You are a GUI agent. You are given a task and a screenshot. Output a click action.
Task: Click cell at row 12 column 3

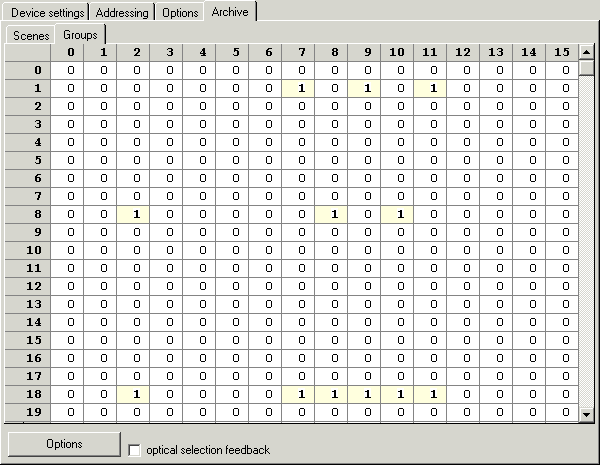coord(166,286)
